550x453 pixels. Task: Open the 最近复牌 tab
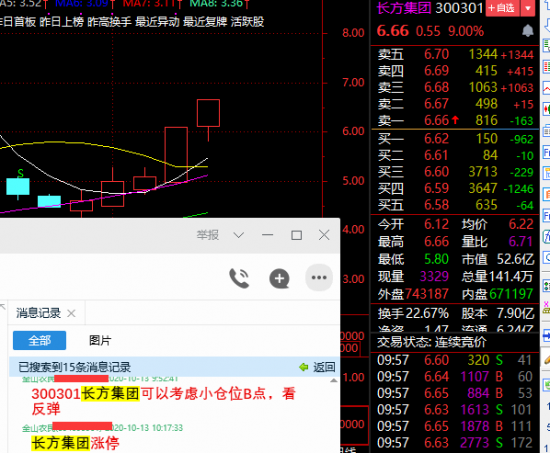205,22
